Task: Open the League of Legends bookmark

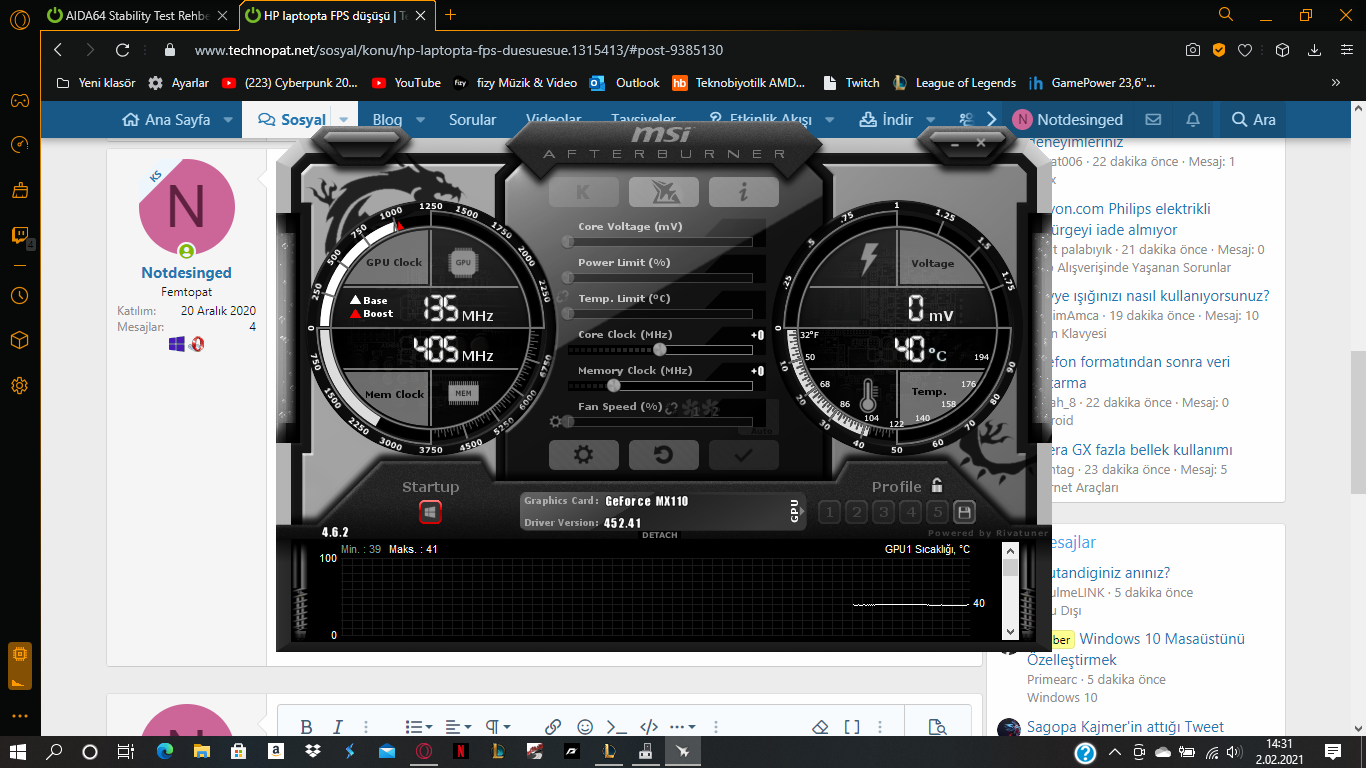Action: click(954, 83)
